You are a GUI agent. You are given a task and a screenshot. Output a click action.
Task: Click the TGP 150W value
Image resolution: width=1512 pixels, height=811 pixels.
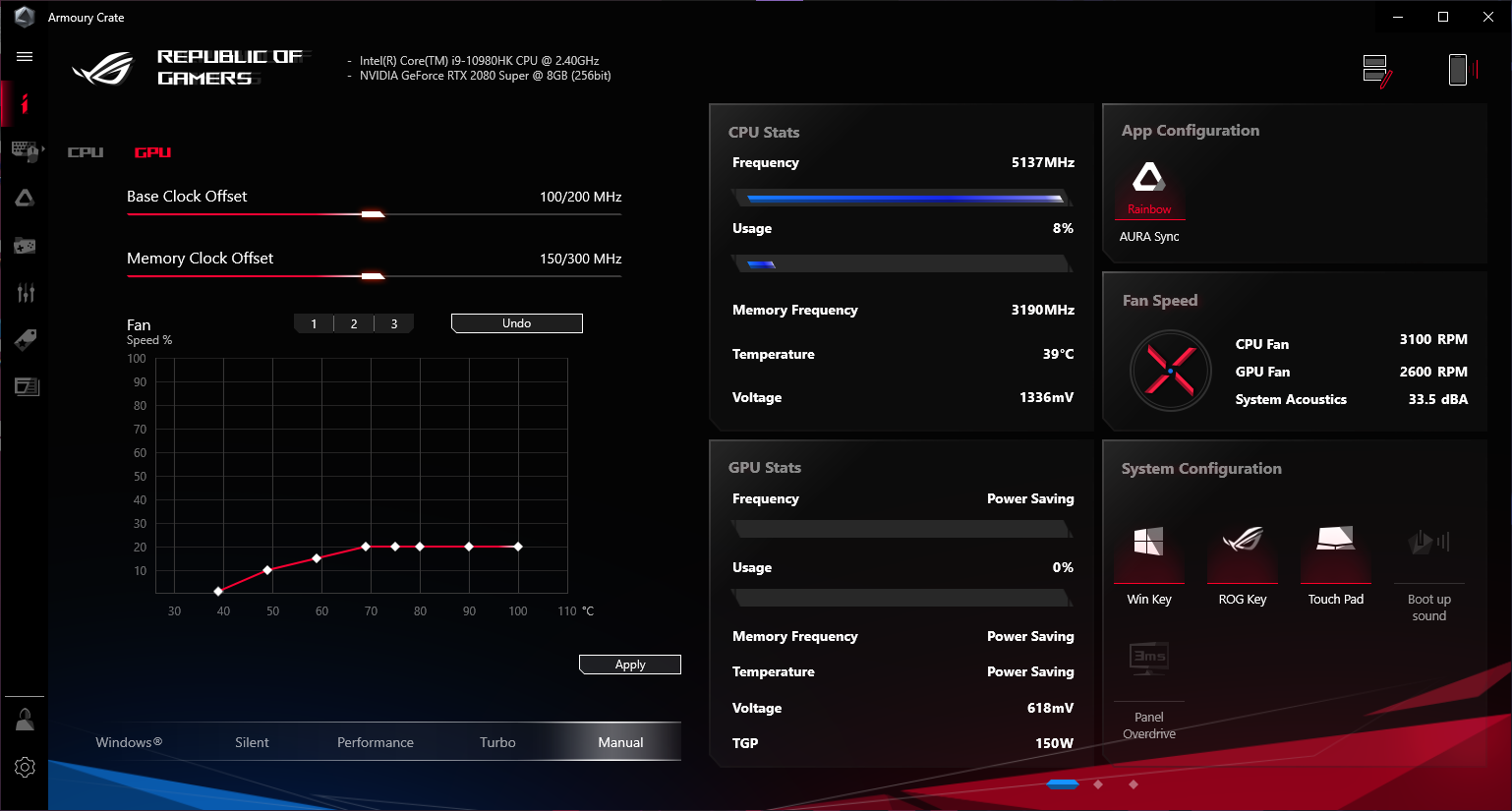1054,743
